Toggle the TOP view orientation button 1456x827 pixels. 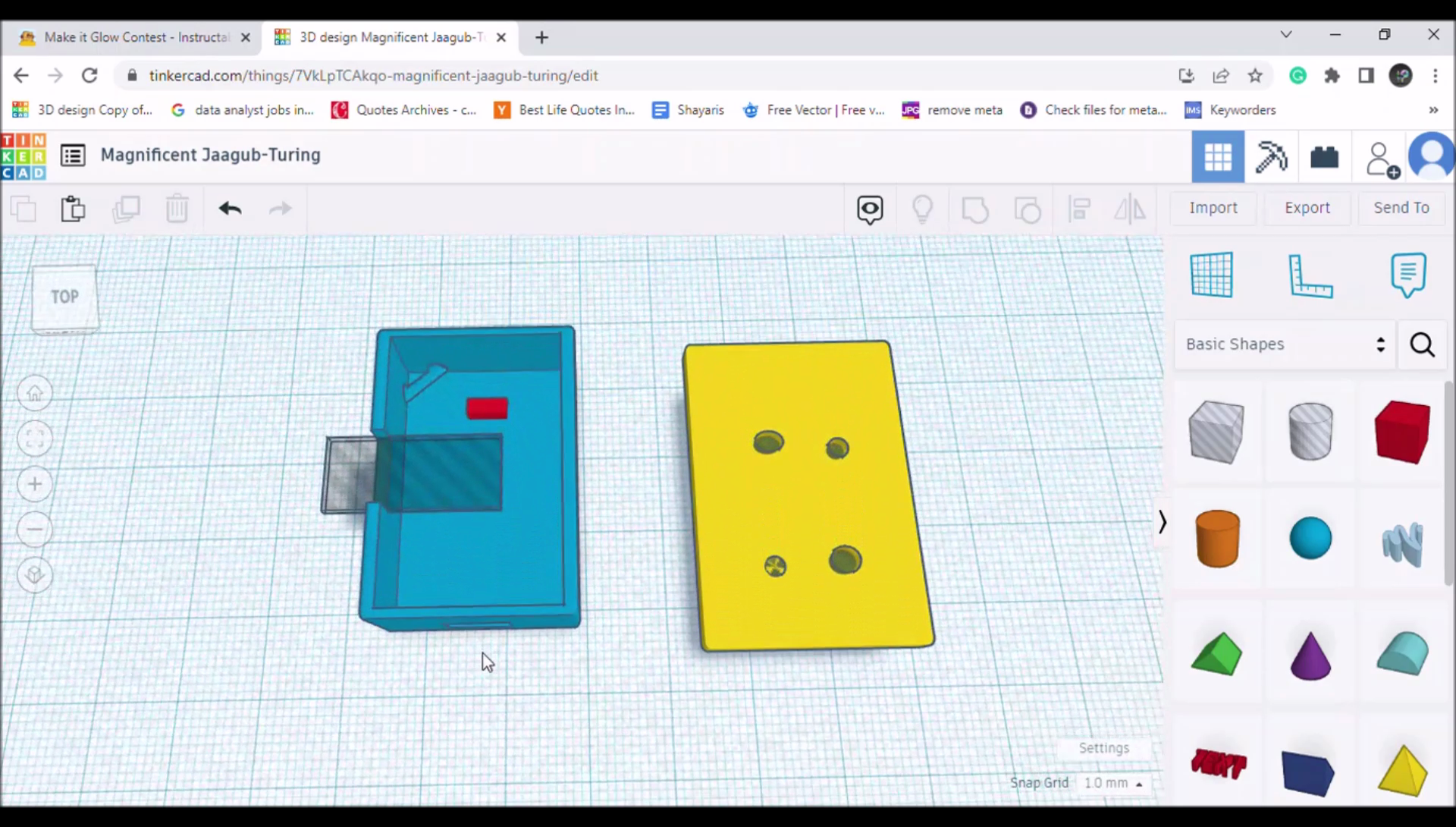point(64,297)
